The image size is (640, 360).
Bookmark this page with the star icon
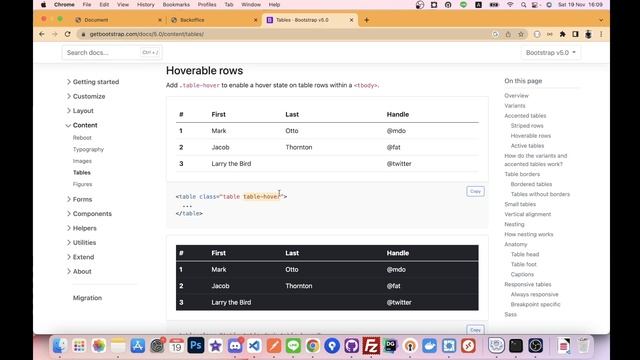click(521, 34)
